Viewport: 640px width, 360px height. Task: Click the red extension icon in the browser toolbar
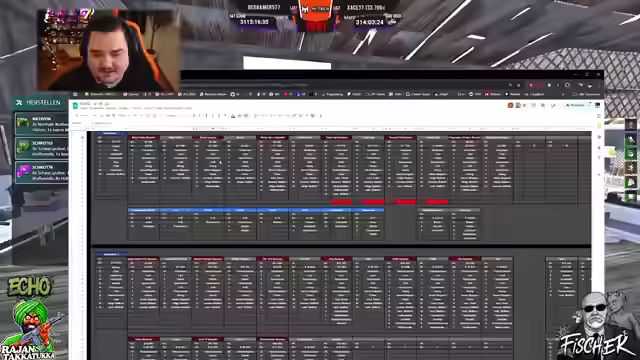pyautogui.click(x=531, y=85)
